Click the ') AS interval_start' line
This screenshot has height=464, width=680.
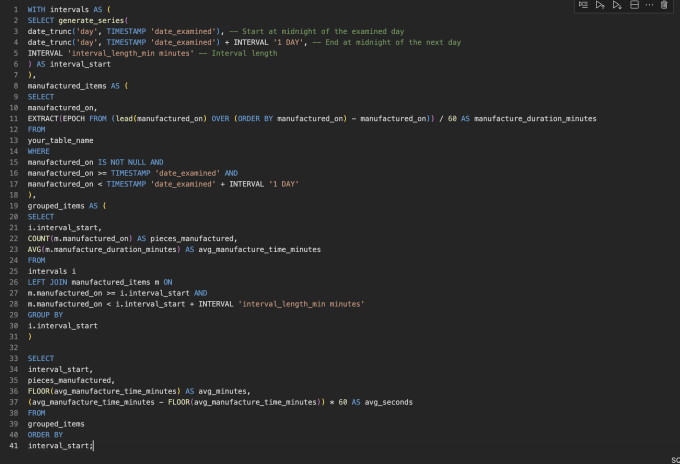pyautogui.click(x=69, y=64)
